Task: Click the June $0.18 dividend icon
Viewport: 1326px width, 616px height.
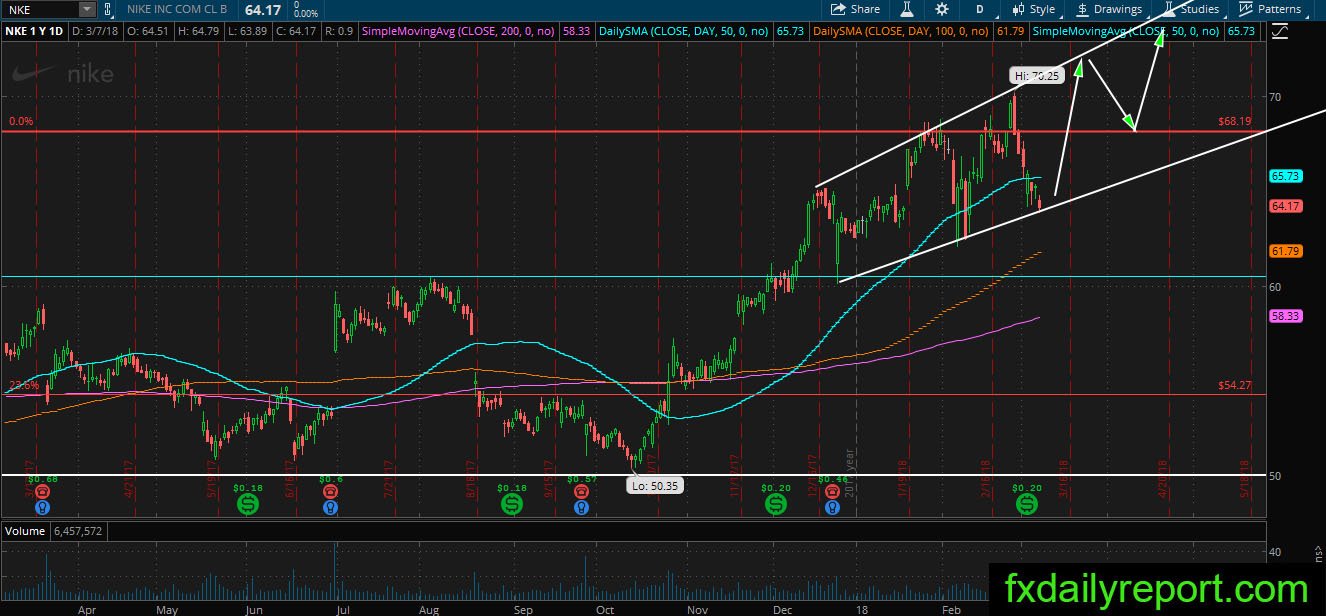Action: 247,506
